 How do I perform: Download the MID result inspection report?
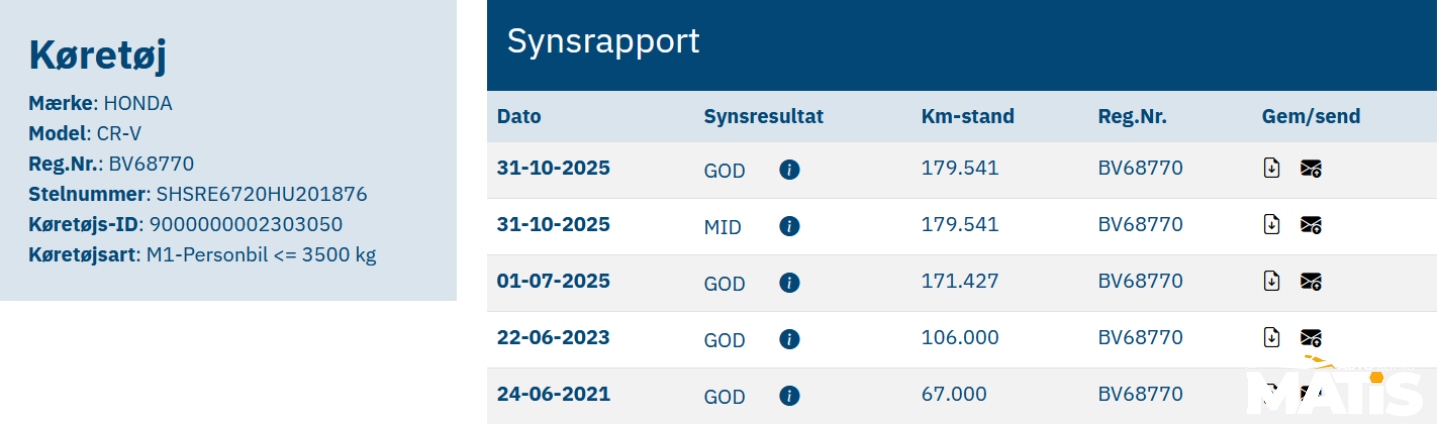pos(1271,225)
